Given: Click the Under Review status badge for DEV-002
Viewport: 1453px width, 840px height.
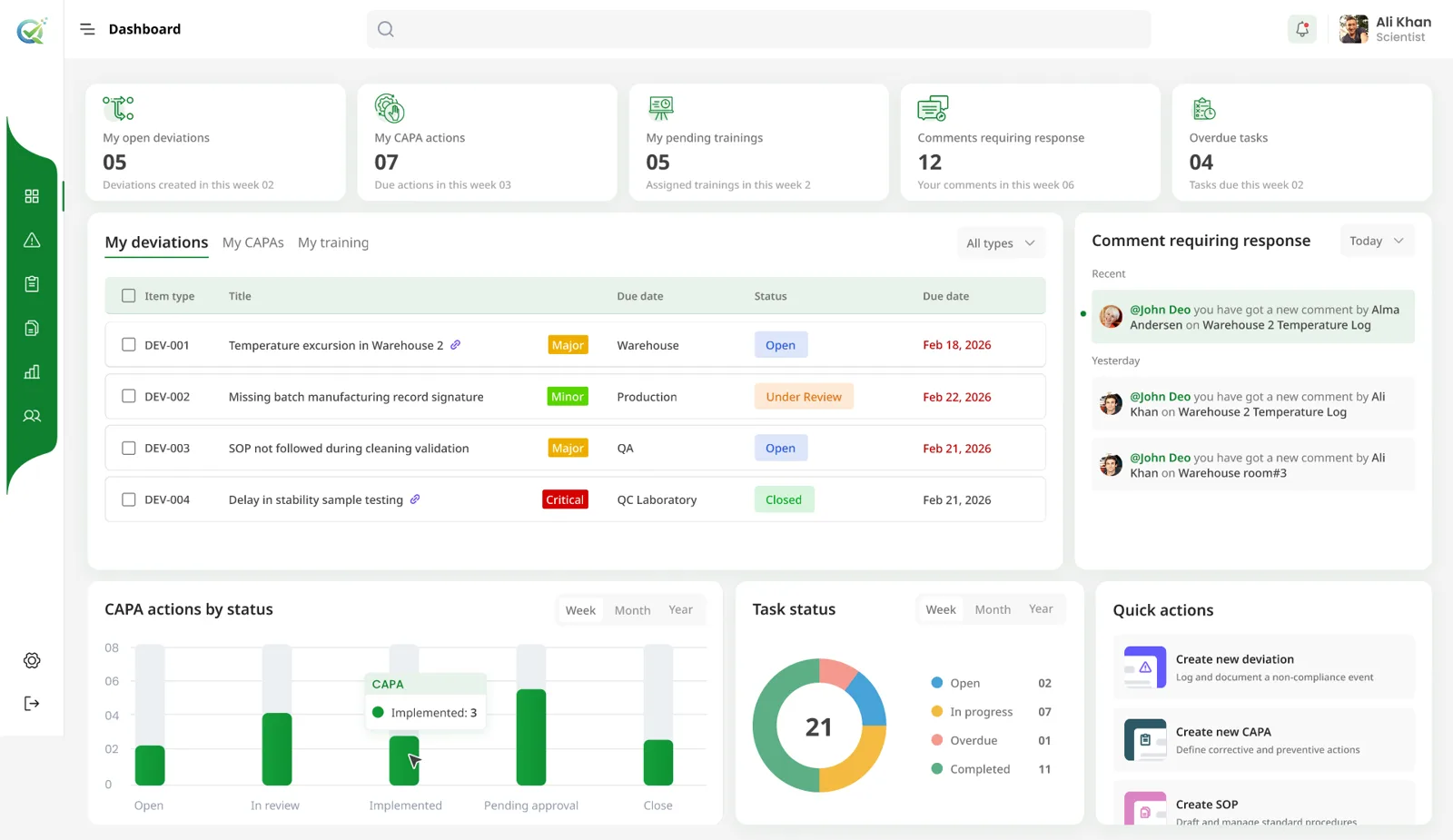Looking at the screenshot, I should pos(804,397).
